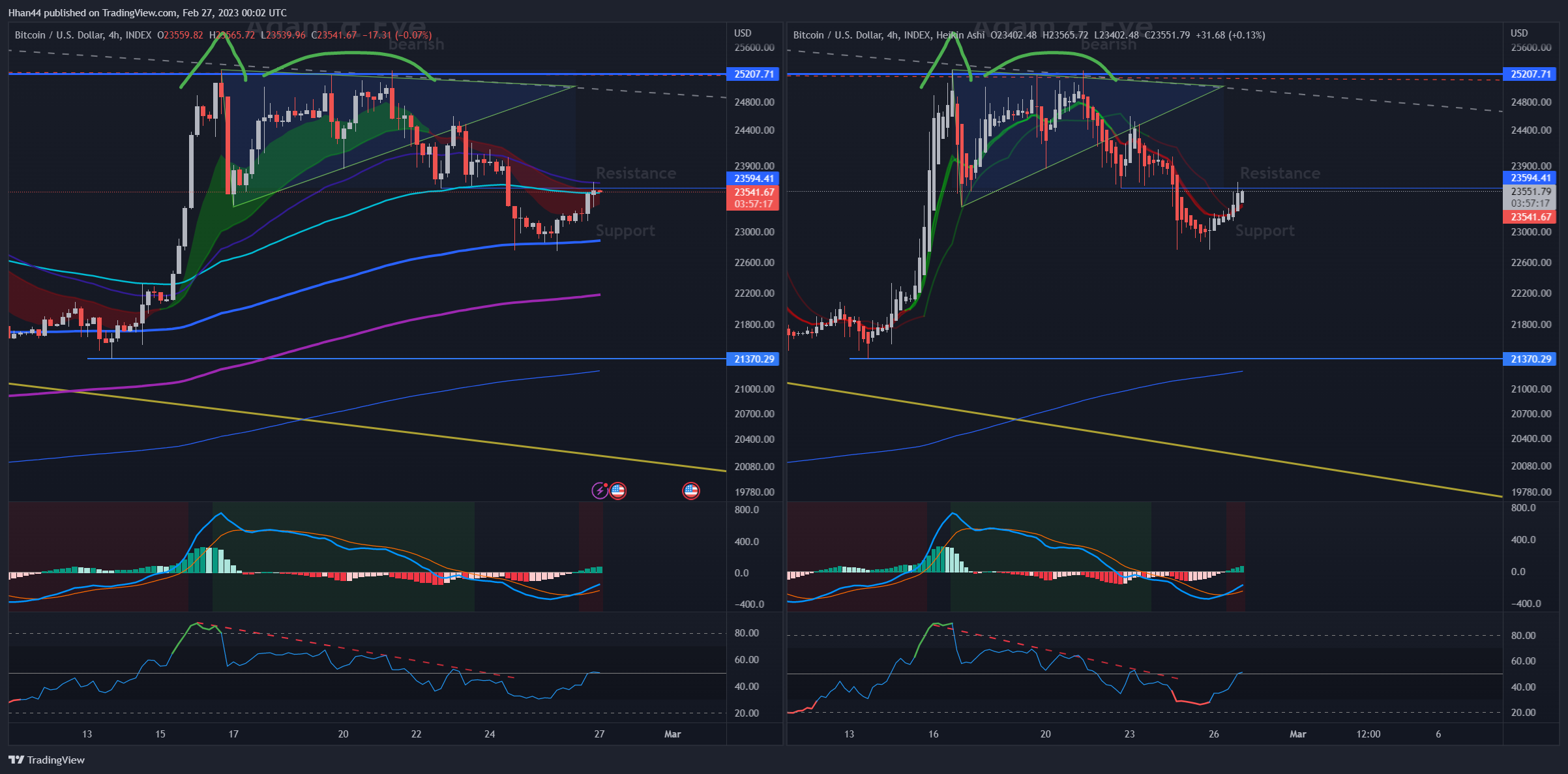Select the right chart title containing 'Heikin Ashi'

click(x=889, y=35)
